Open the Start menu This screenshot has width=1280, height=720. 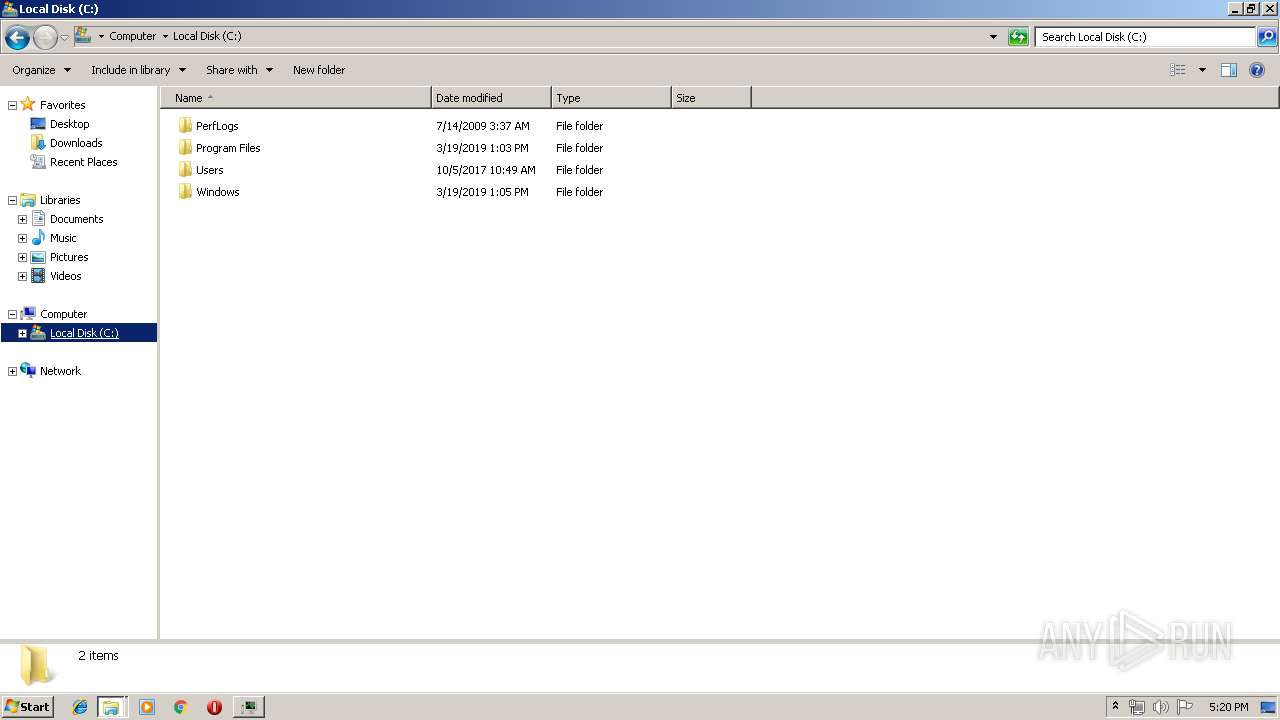click(x=27, y=706)
